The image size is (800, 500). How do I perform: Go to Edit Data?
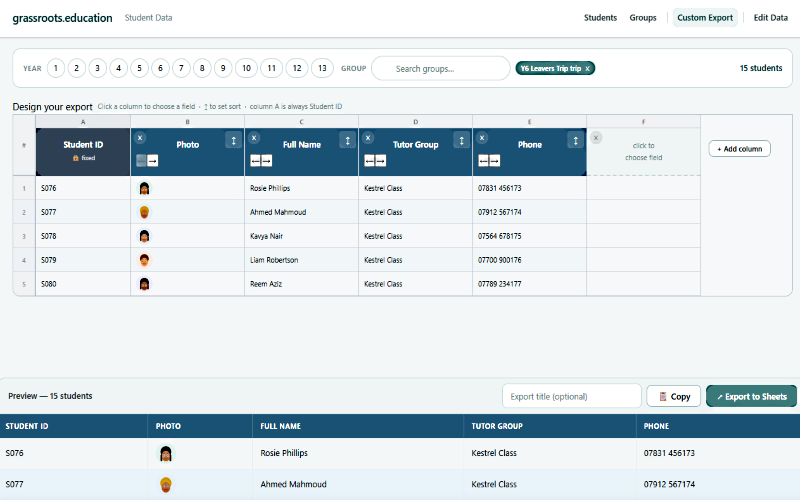[770, 18]
